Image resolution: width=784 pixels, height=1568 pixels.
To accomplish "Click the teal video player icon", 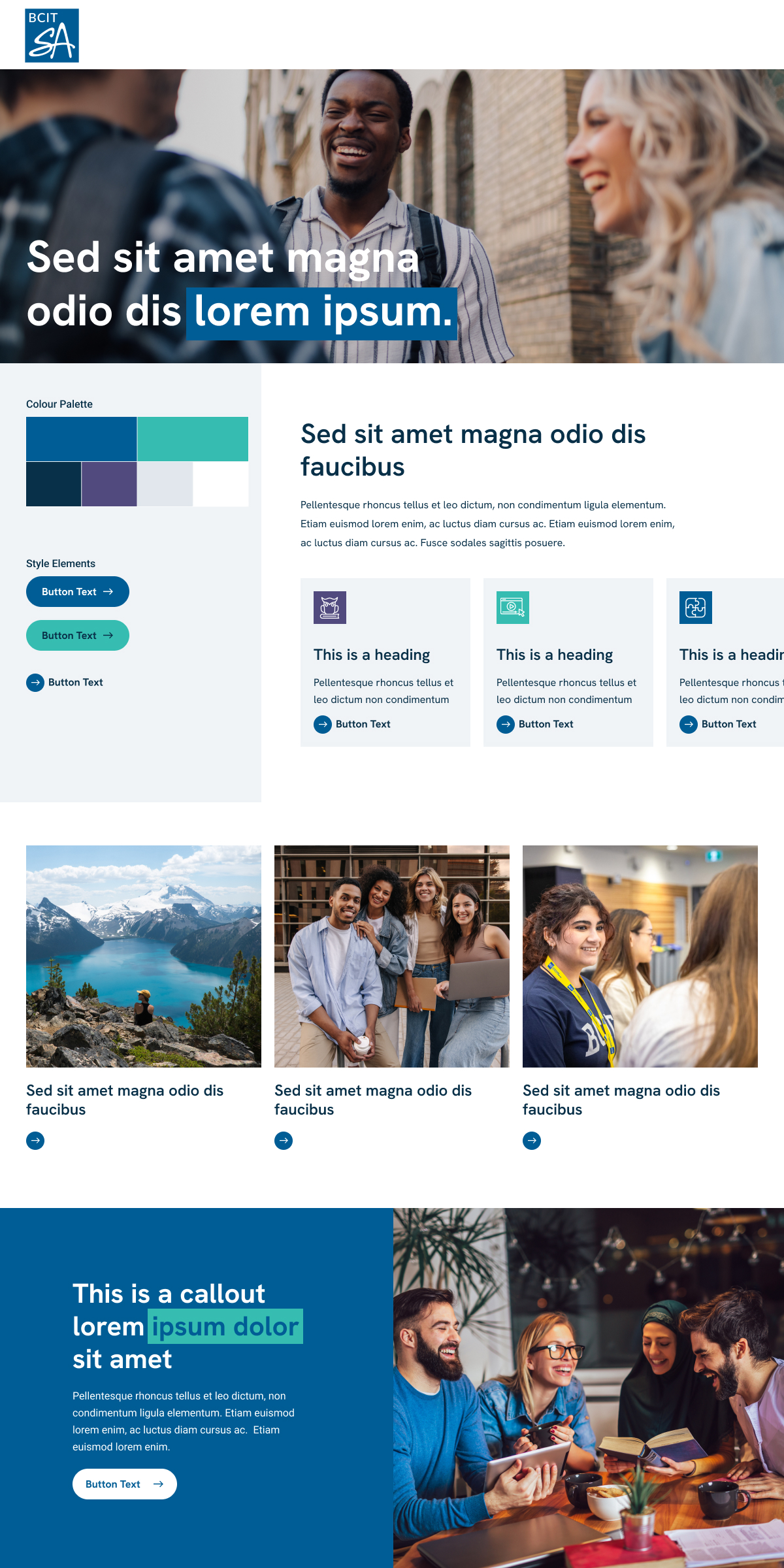I will (x=513, y=608).
